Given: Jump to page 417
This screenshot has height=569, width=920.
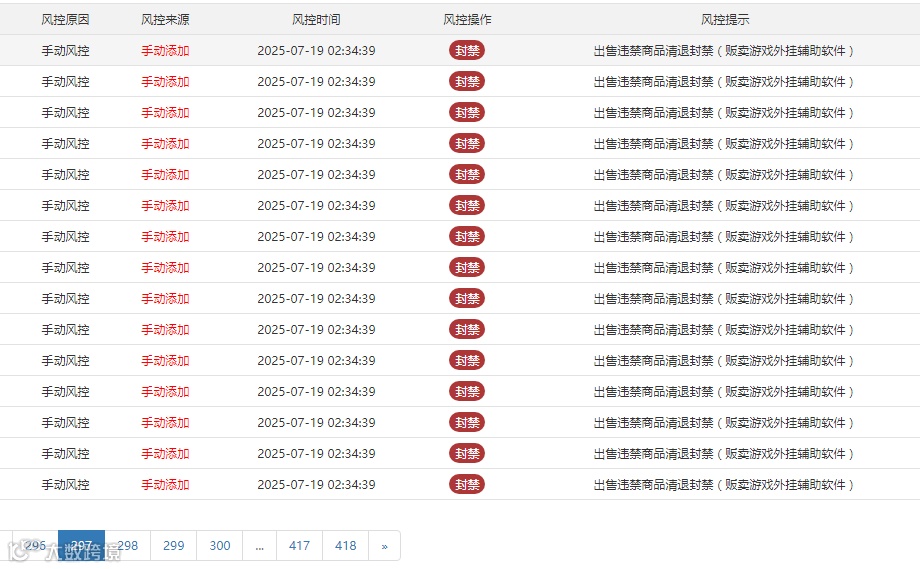Looking at the screenshot, I should [x=299, y=546].
